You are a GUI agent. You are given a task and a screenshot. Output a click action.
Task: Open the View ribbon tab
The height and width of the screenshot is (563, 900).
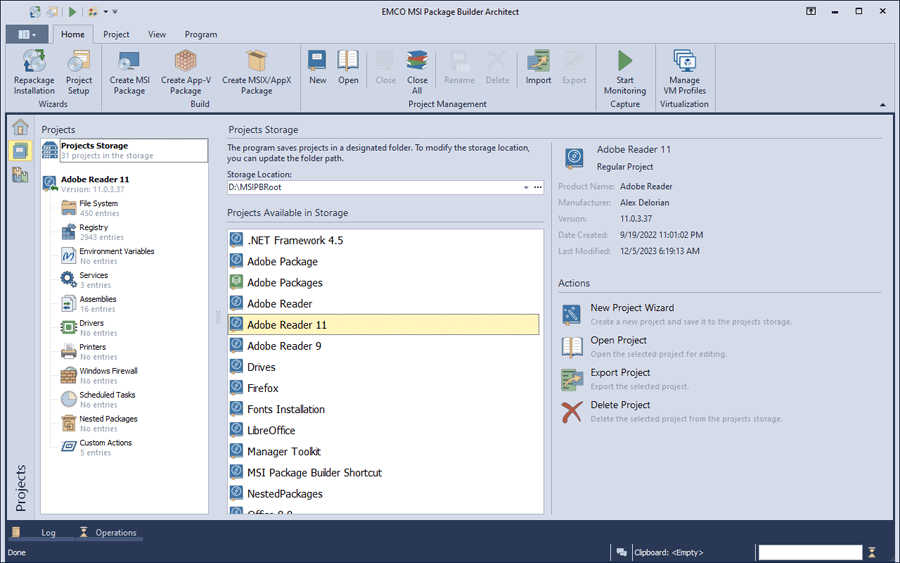157,34
